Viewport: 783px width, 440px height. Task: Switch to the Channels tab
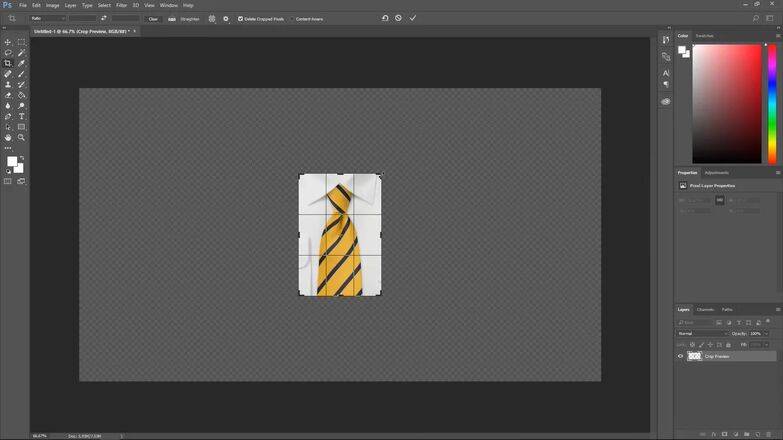pyautogui.click(x=706, y=309)
